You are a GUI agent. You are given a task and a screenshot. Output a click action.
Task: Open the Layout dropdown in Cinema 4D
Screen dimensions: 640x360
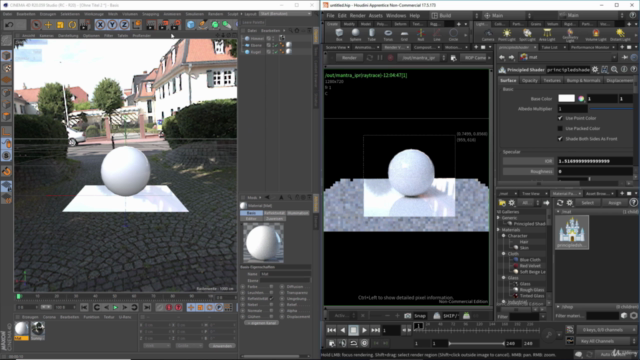point(285,14)
